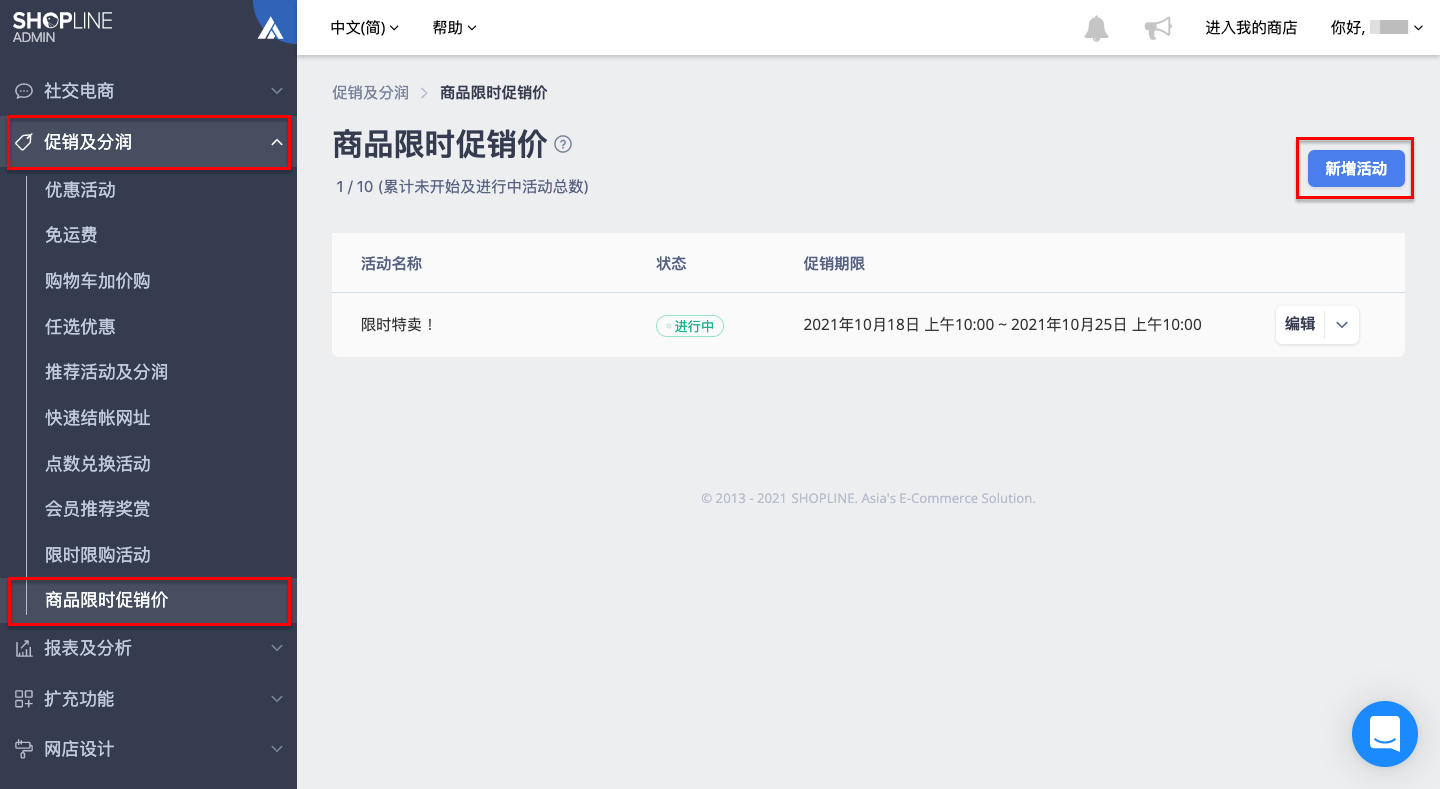Viewport: 1440px width, 789px height.
Task: Click the 商品限时促销价 breadcrumb text
Action: (x=494, y=93)
